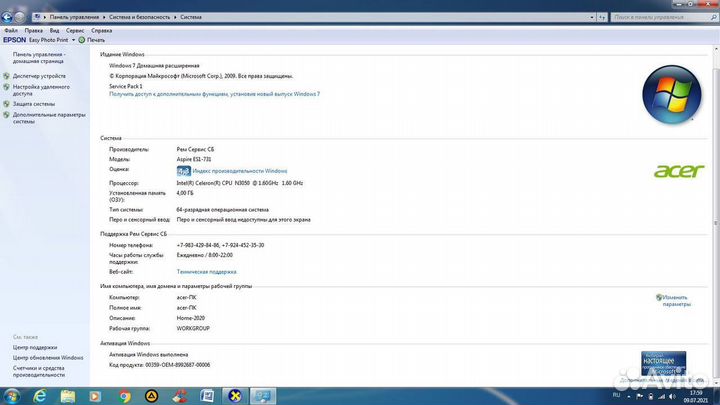Click the Windows Start button
Screen dimensions: 720x405
[x=12, y=395]
